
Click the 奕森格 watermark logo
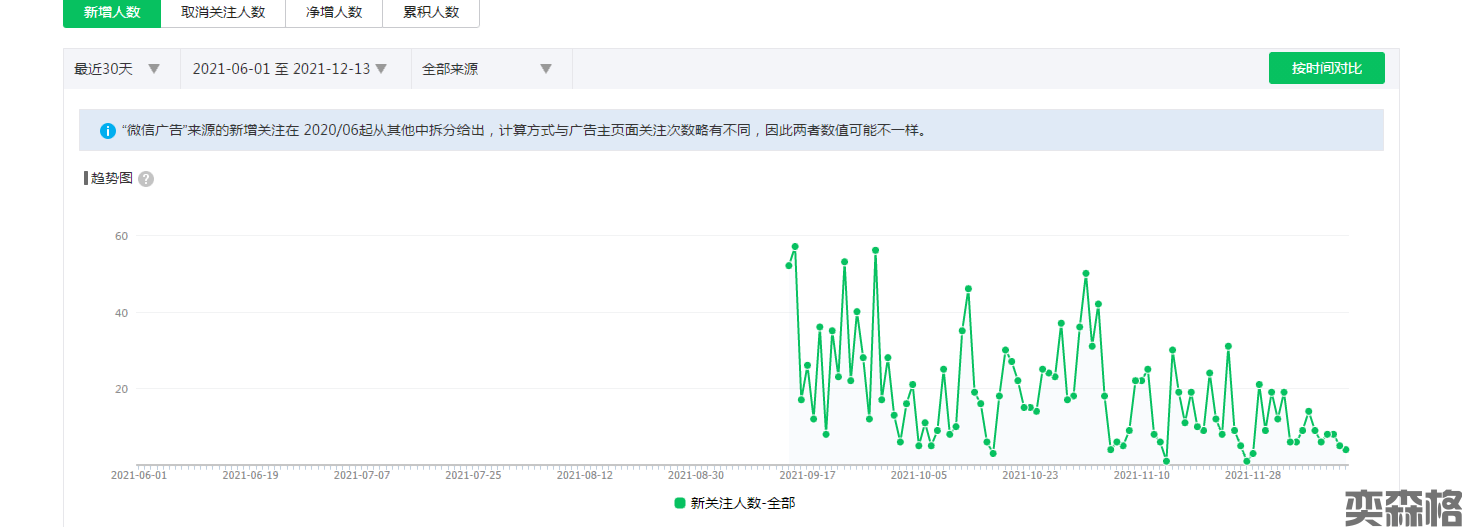[x=1402, y=507]
